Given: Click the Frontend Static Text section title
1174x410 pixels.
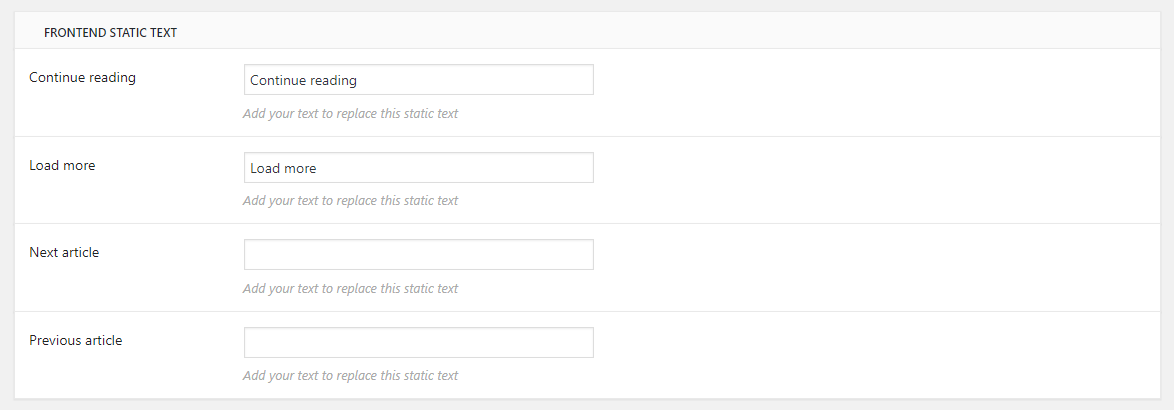Looking at the screenshot, I should 110,33.
